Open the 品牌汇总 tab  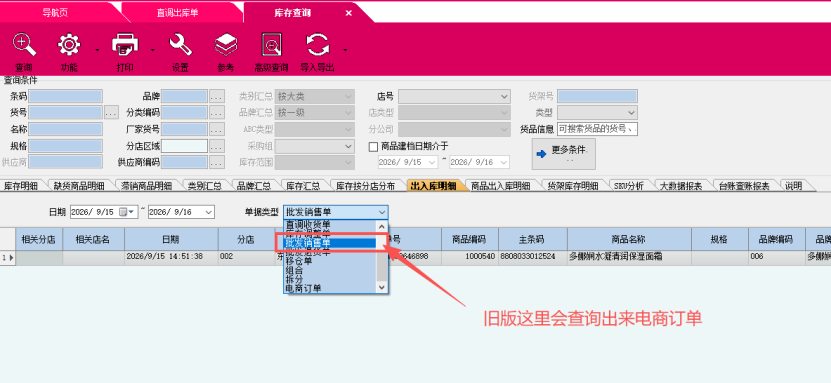(254, 186)
